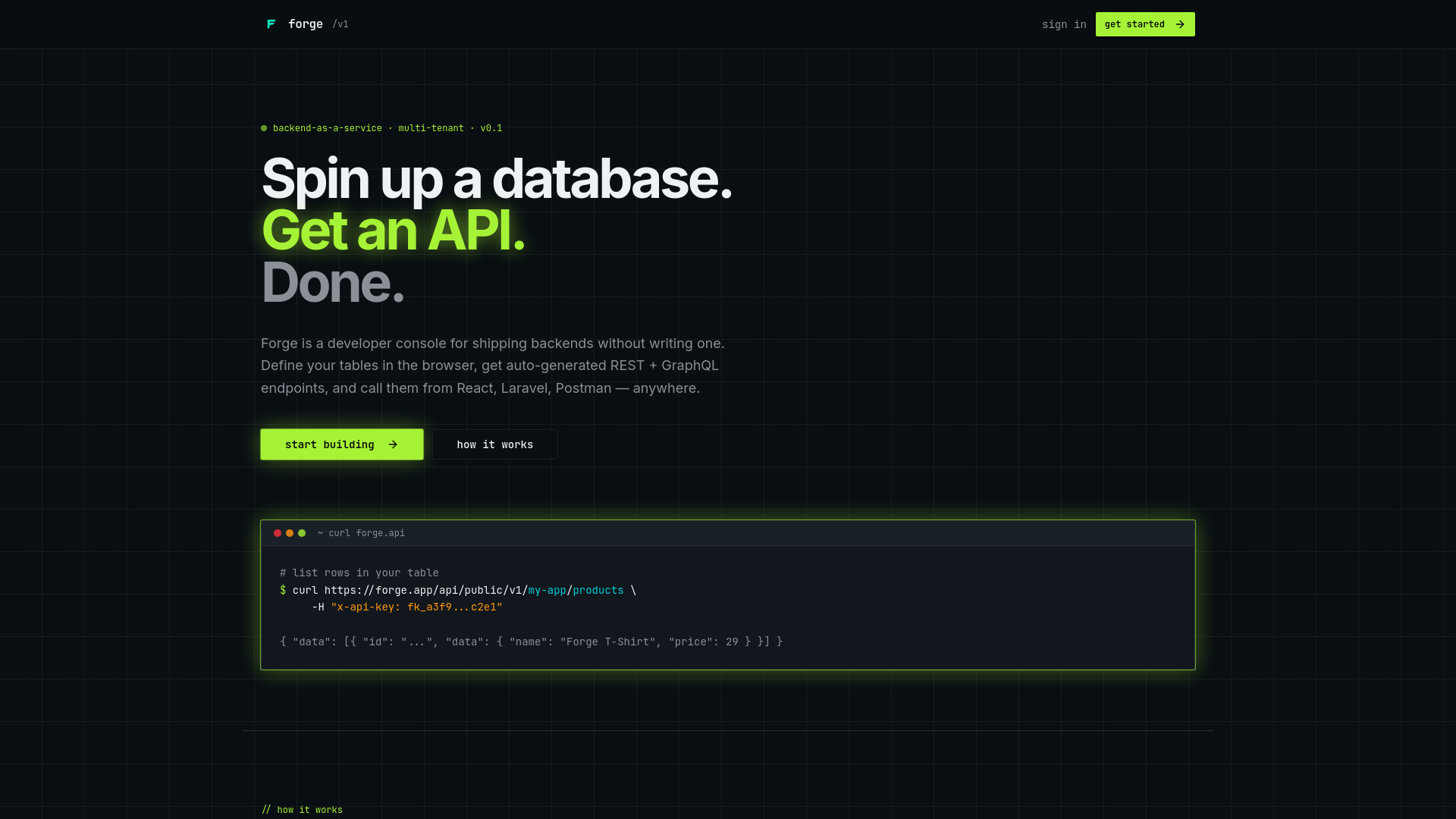Click the red terminal window dot
Image resolution: width=1456 pixels, height=819 pixels.
coord(278,533)
